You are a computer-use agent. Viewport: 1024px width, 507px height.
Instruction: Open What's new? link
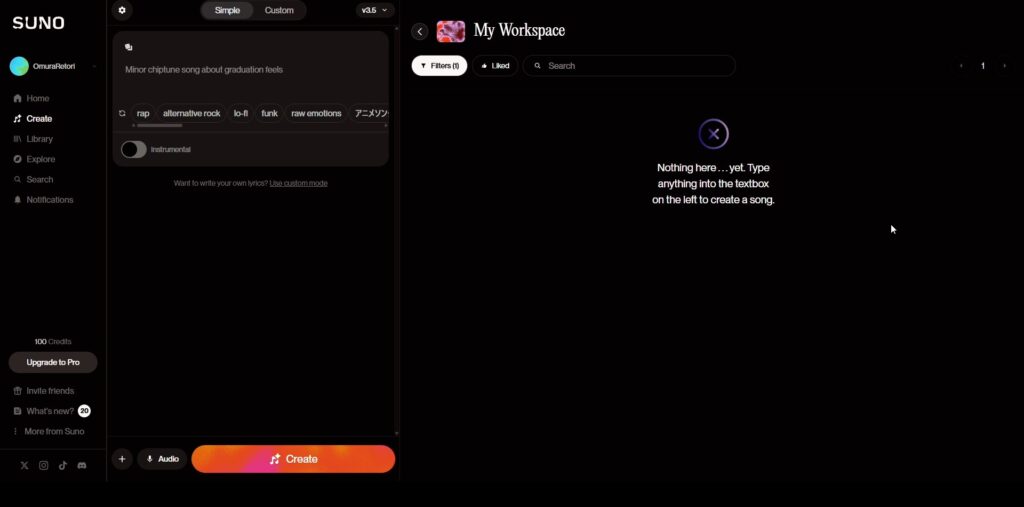(44, 412)
